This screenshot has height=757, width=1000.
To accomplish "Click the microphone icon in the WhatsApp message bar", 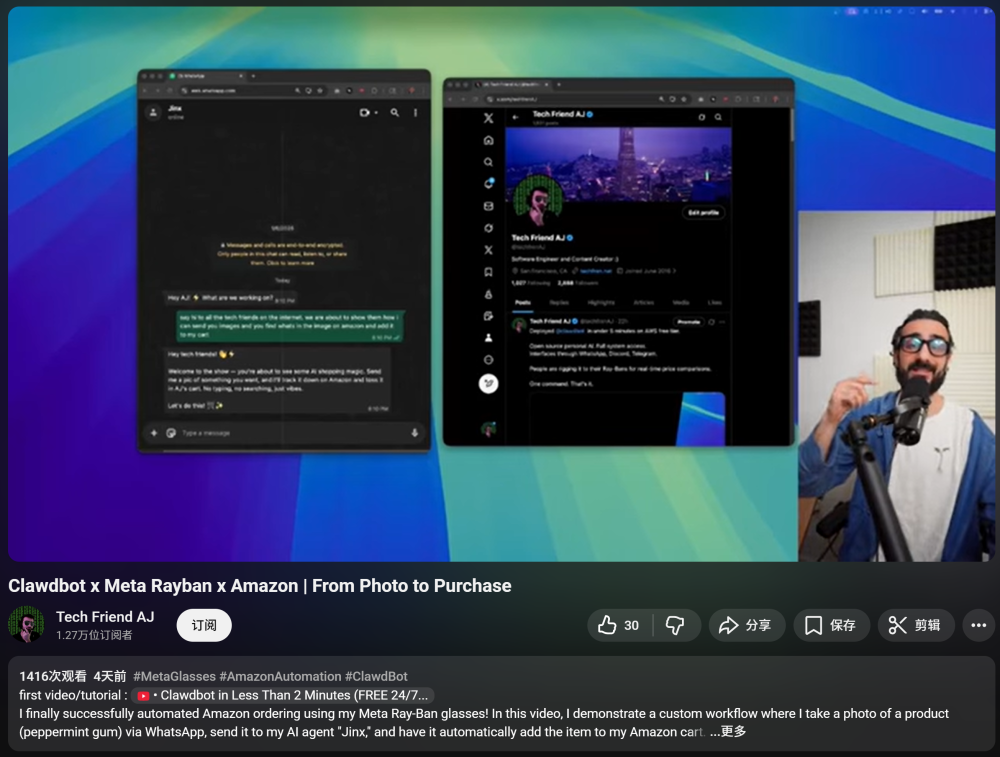I will pyautogui.click(x=415, y=433).
